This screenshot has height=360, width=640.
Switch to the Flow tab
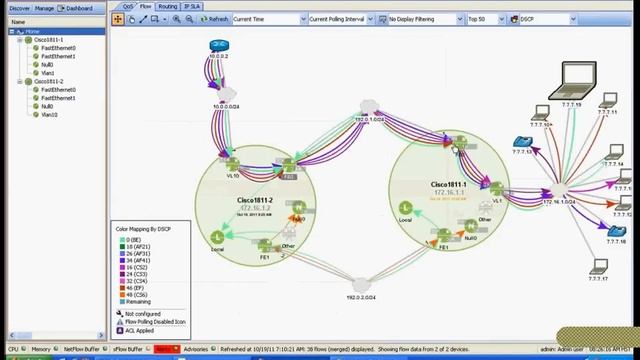click(145, 6)
